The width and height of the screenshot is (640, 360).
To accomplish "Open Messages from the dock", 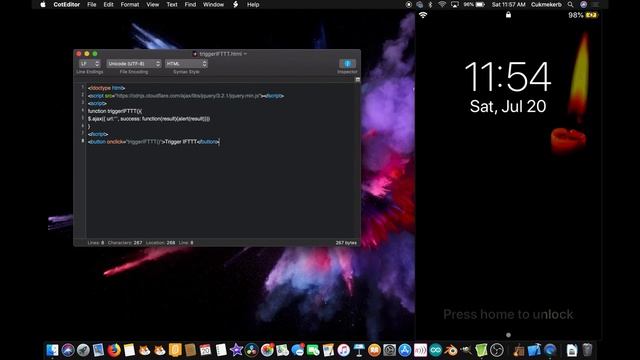I will click(298, 350).
